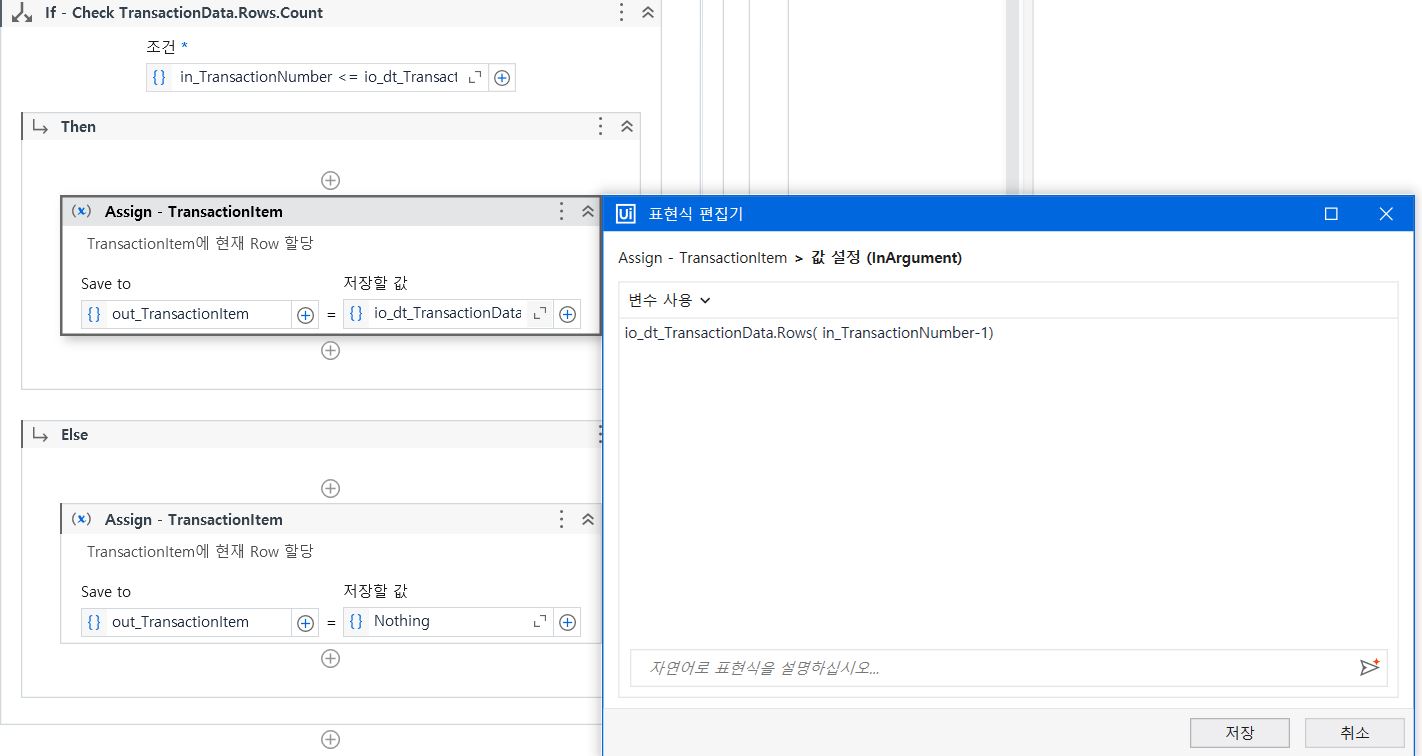Image resolution: width=1422 pixels, height=756 pixels.
Task: Add an activity above the Else Assign
Action: (x=330, y=488)
